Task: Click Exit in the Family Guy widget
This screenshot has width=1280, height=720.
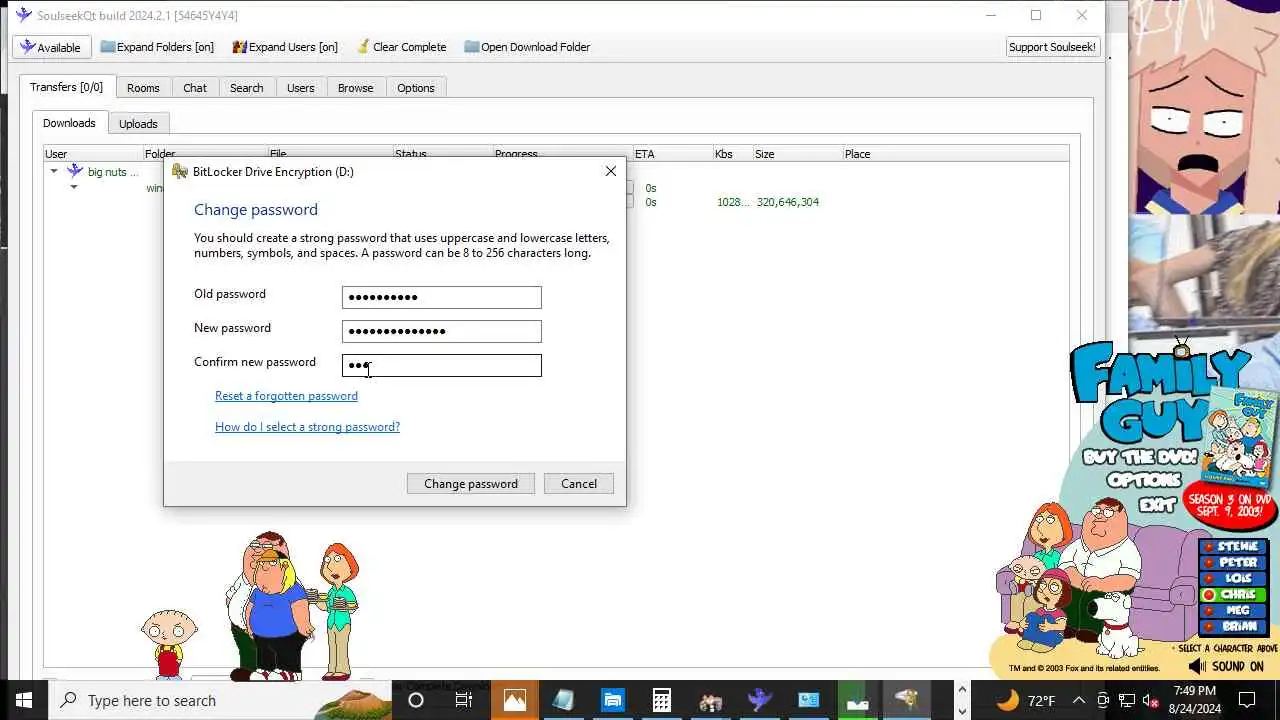Action: (1156, 504)
